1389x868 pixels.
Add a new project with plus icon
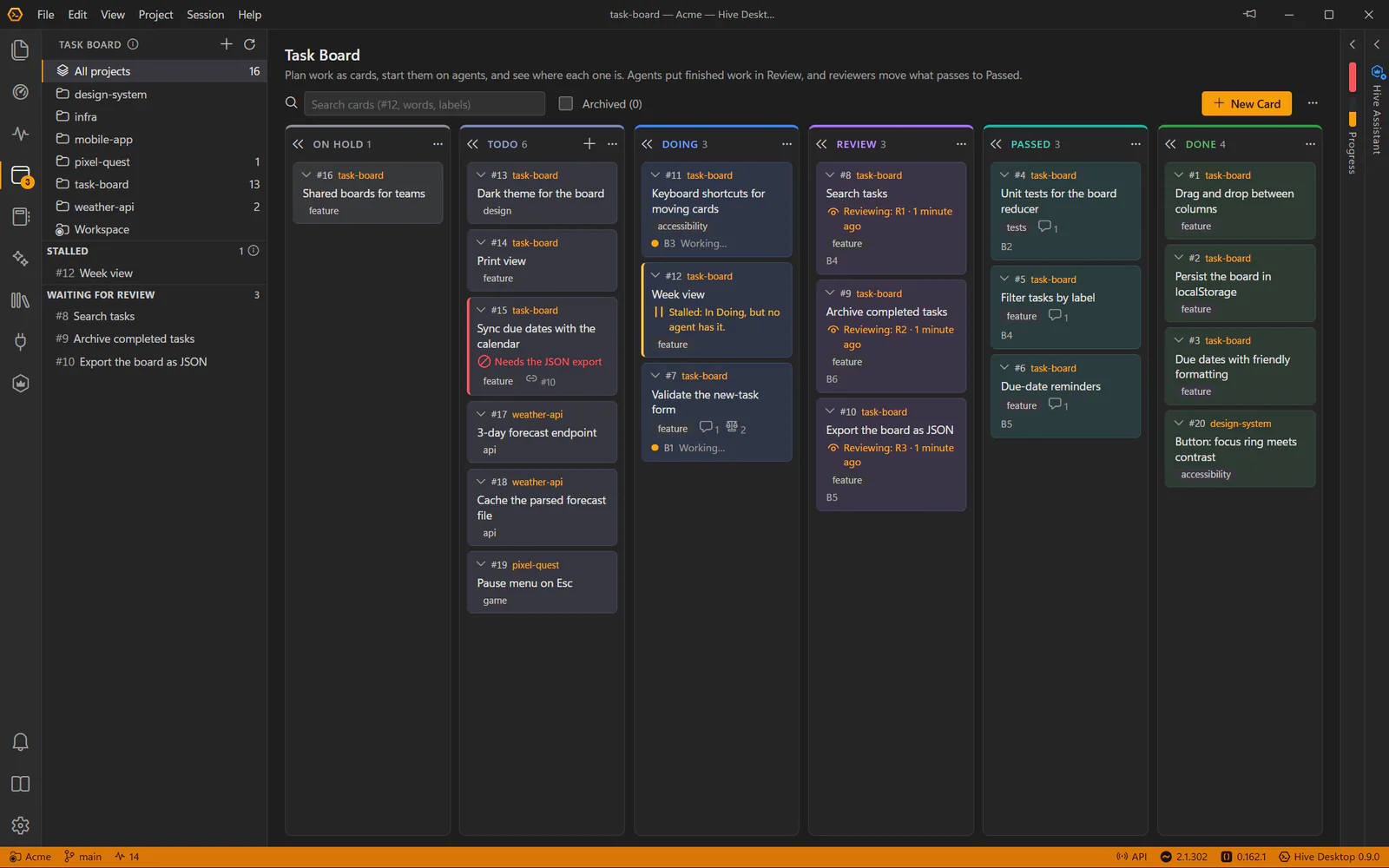(227, 44)
